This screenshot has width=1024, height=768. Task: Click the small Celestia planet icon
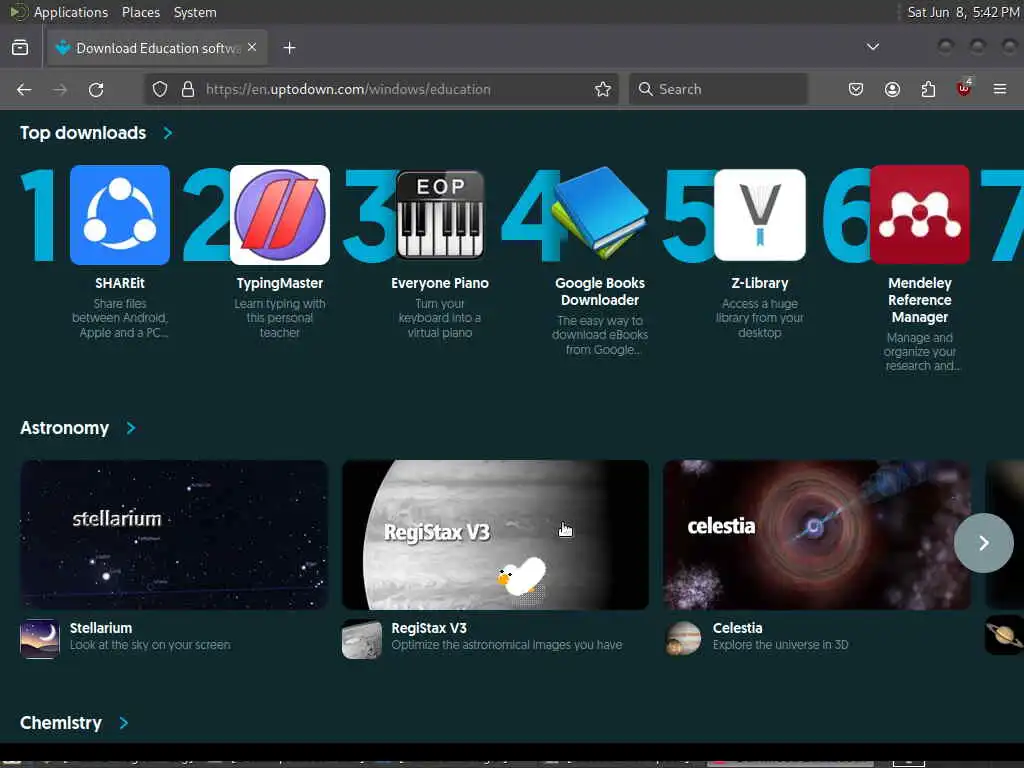tap(683, 638)
